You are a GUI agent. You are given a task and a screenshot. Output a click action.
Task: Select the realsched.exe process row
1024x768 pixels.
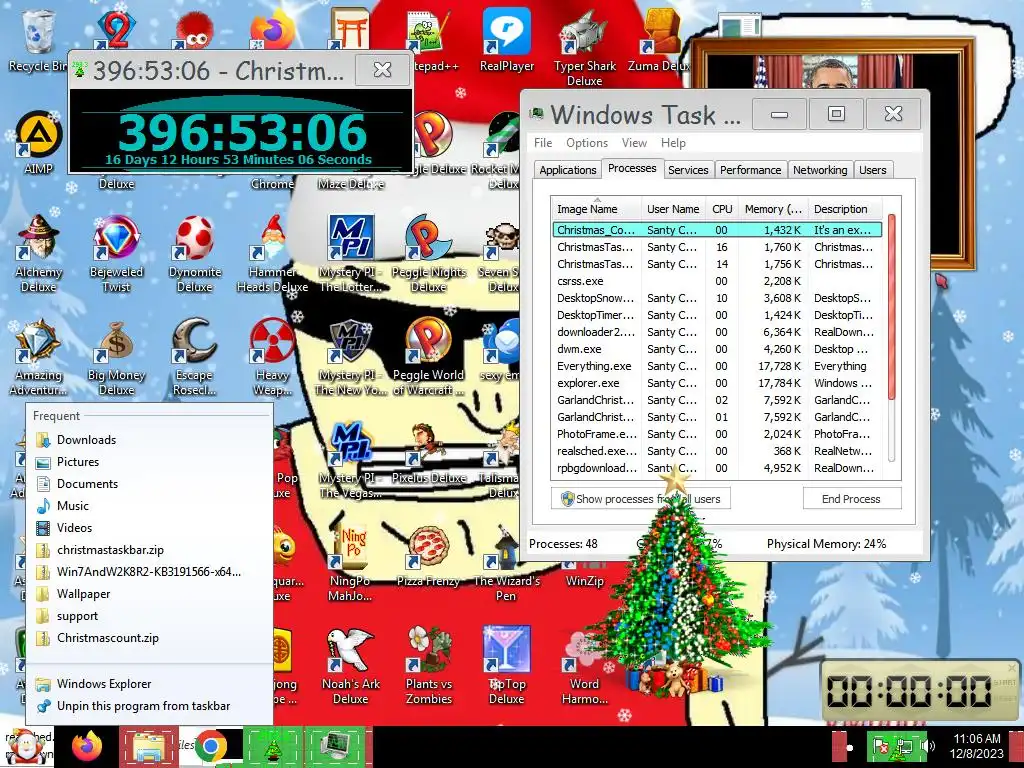point(717,451)
